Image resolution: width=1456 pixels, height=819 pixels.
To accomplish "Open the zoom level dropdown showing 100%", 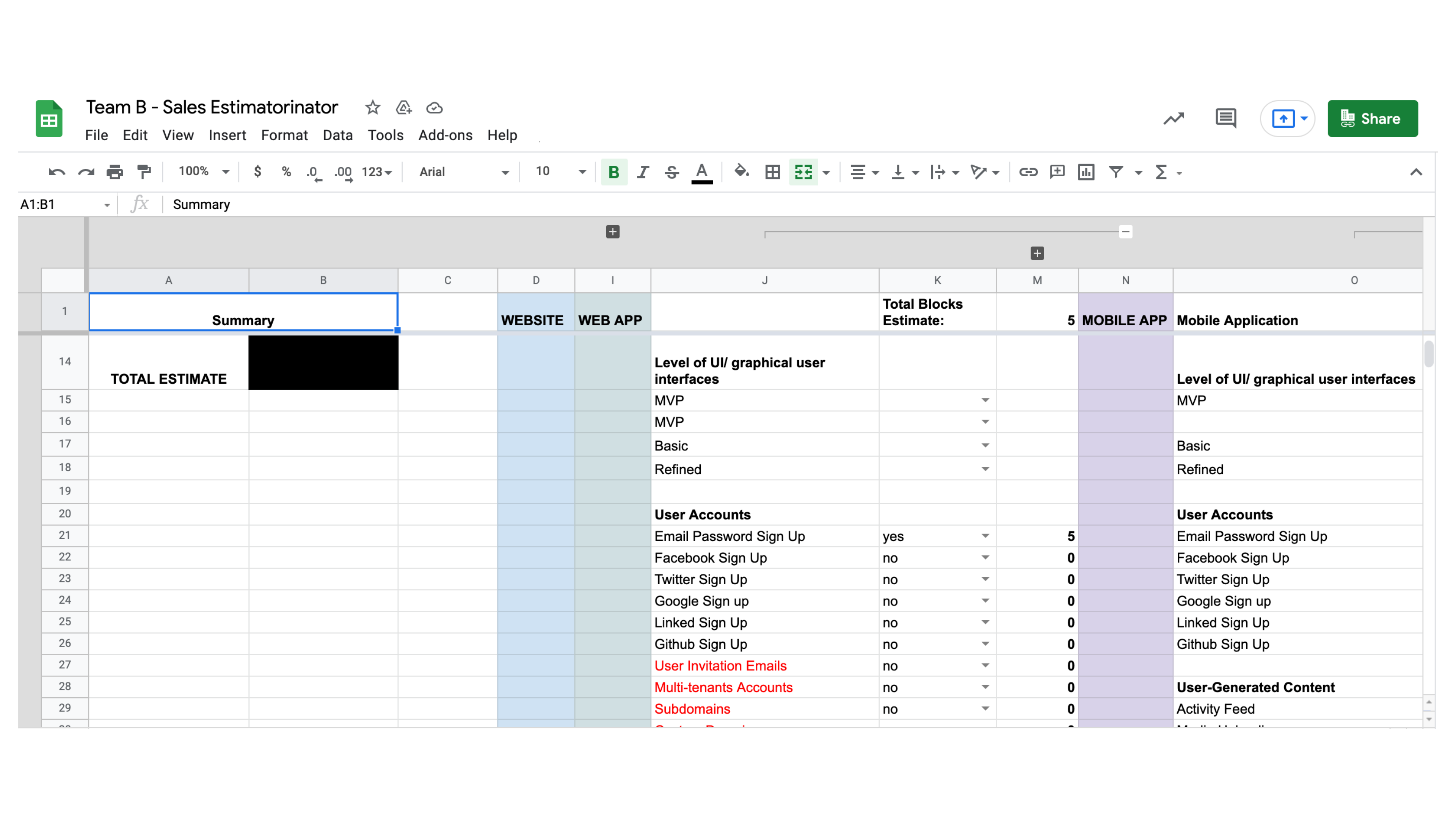I will [201, 172].
